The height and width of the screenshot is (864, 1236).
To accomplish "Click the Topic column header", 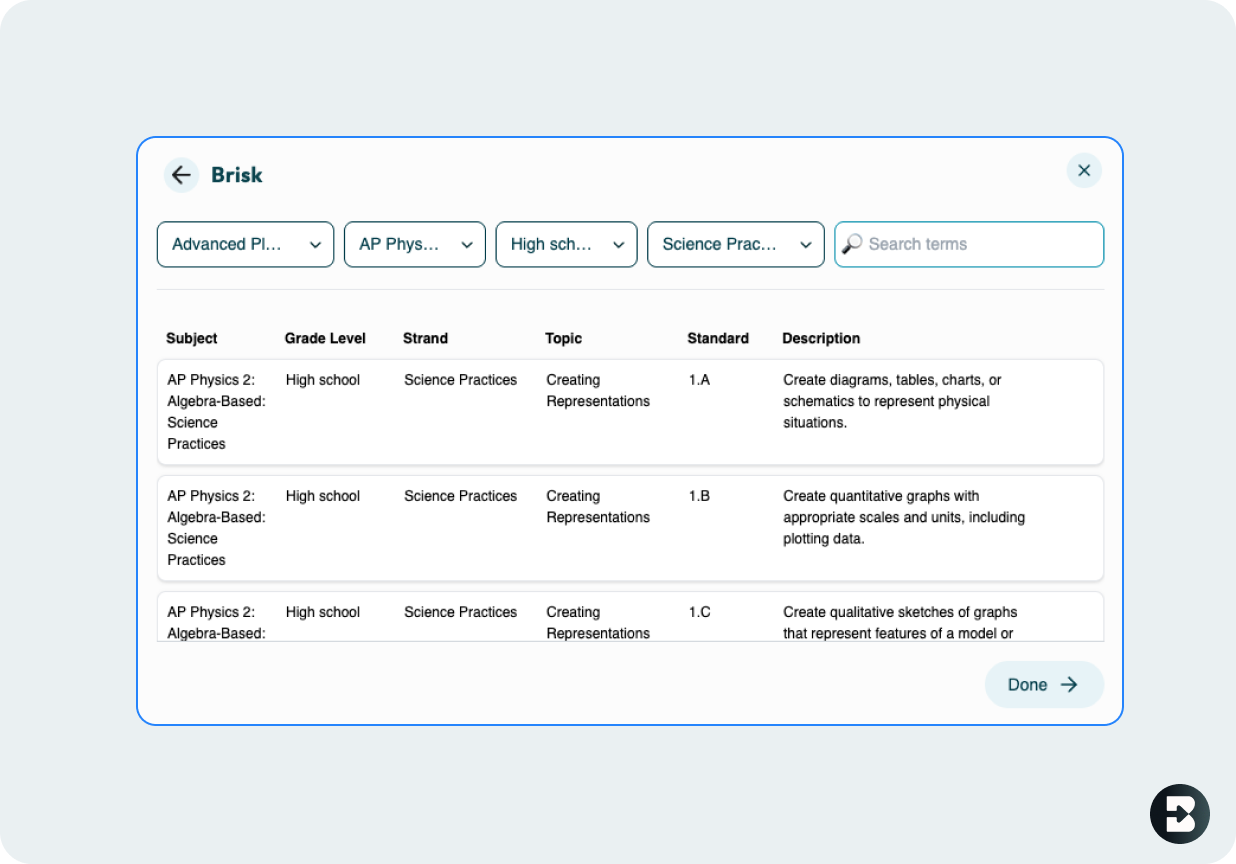I will point(564,338).
